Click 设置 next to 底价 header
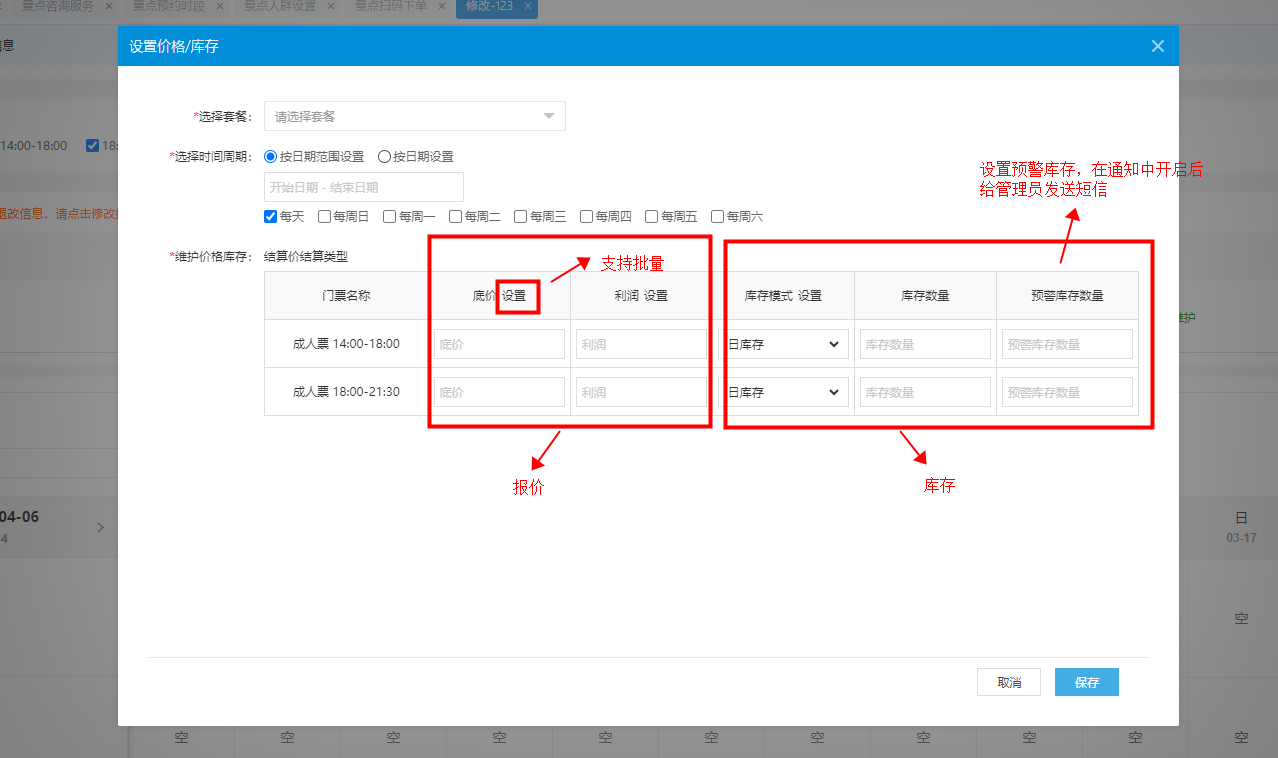Screen dimensions: 1278x758 pos(514,296)
